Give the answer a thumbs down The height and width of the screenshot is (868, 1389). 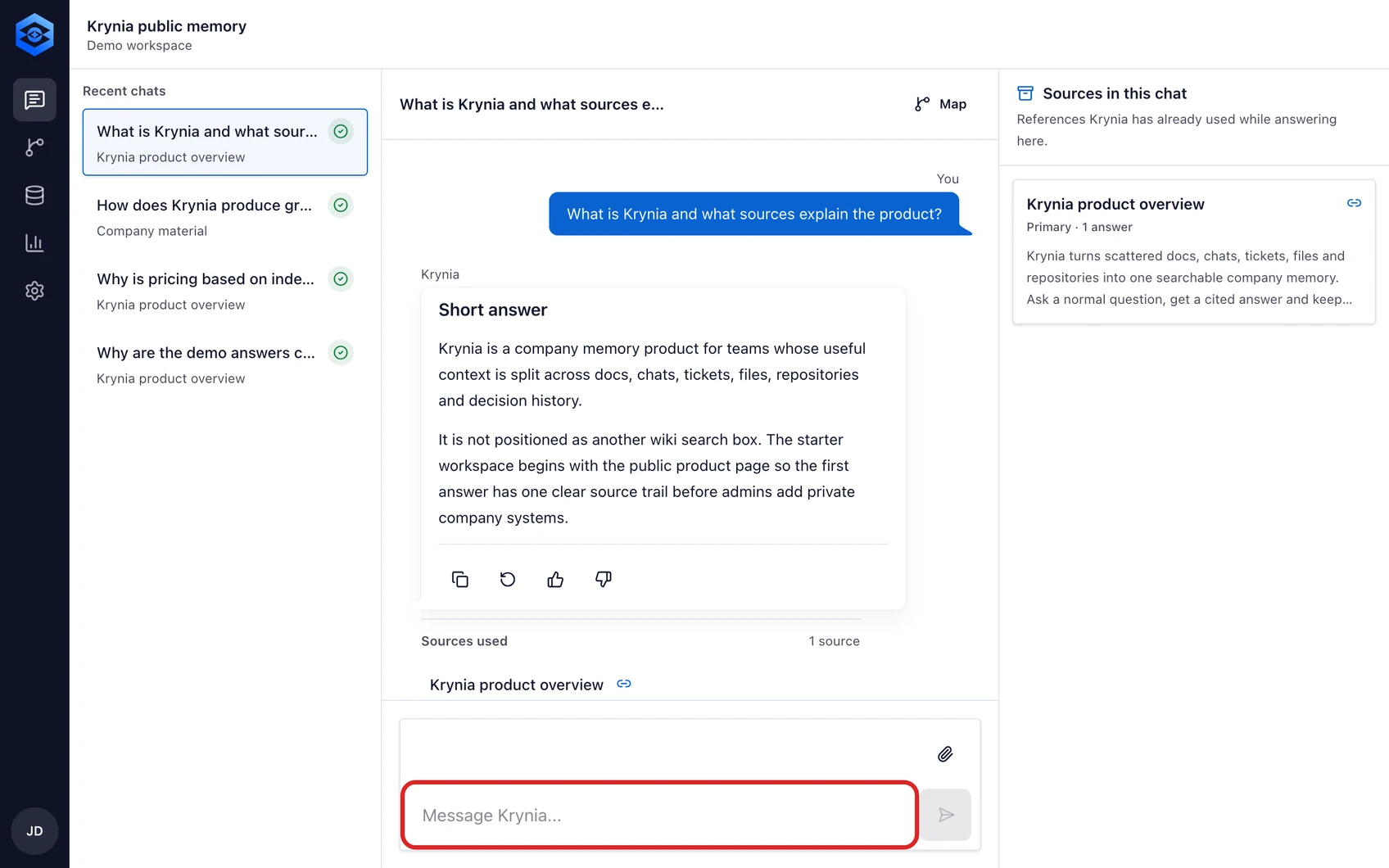click(x=604, y=580)
